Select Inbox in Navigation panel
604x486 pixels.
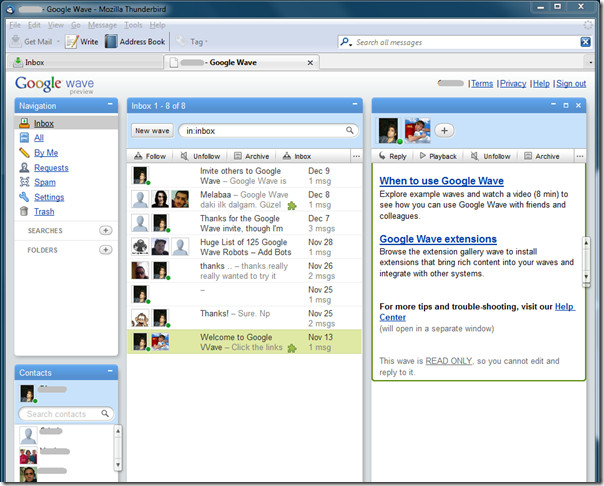pyautogui.click(x=66, y=123)
